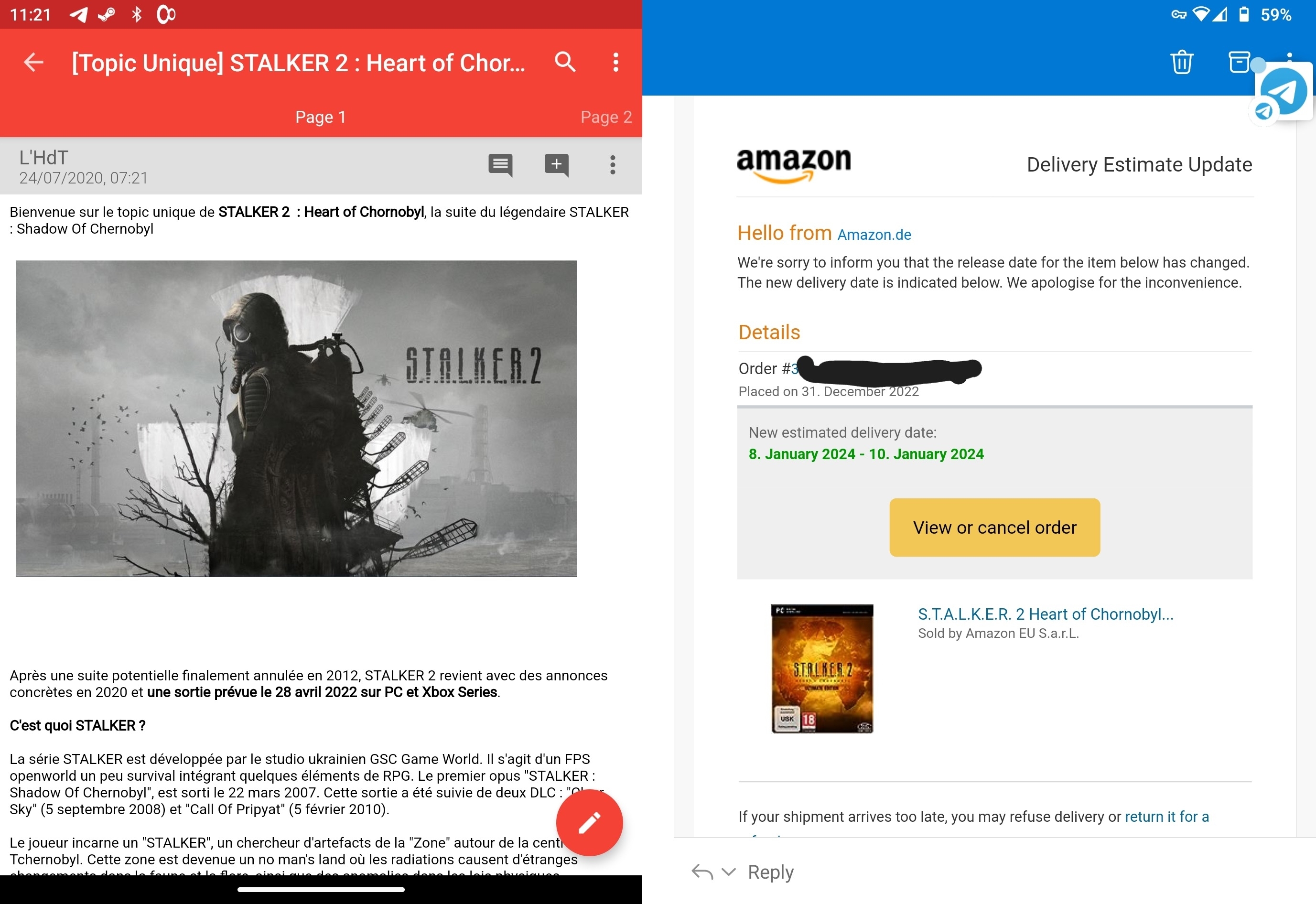Open the forum topic overflow menu
Viewport: 1316px width, 904px height.
click(x=616, y=62)
